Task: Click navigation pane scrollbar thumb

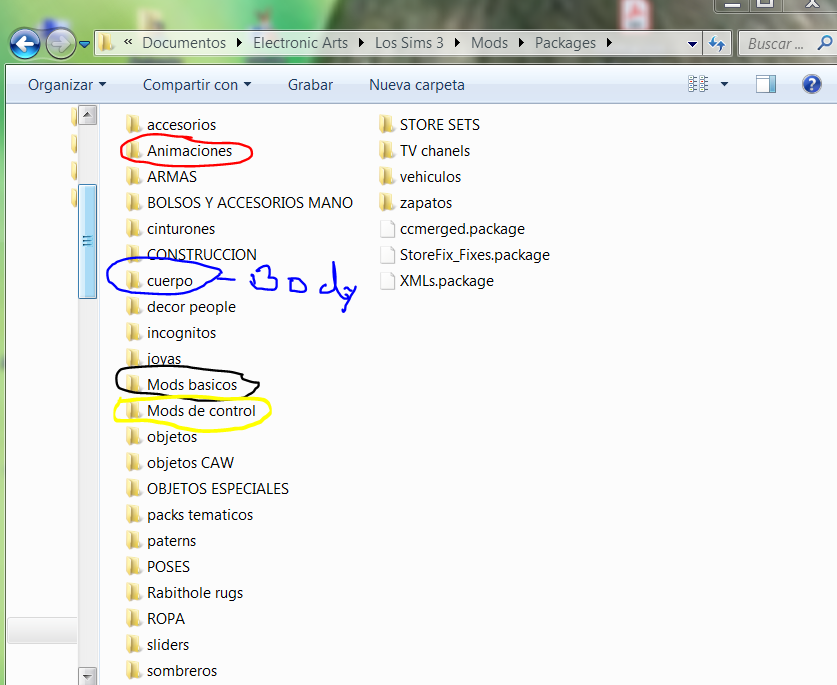Action: point(87,241)
